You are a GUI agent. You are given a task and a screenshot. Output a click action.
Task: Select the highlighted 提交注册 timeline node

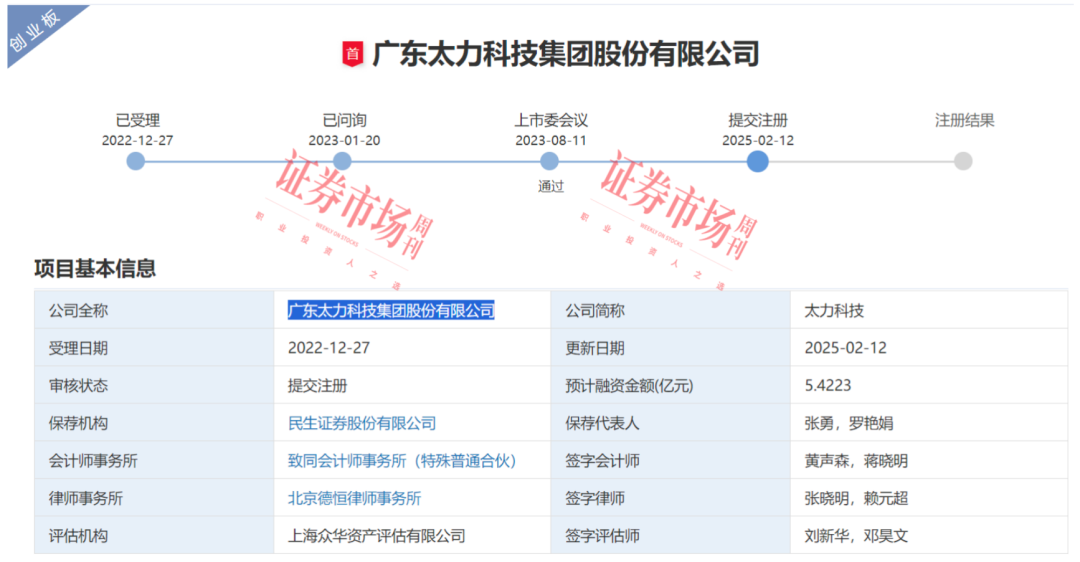[757, 161]
